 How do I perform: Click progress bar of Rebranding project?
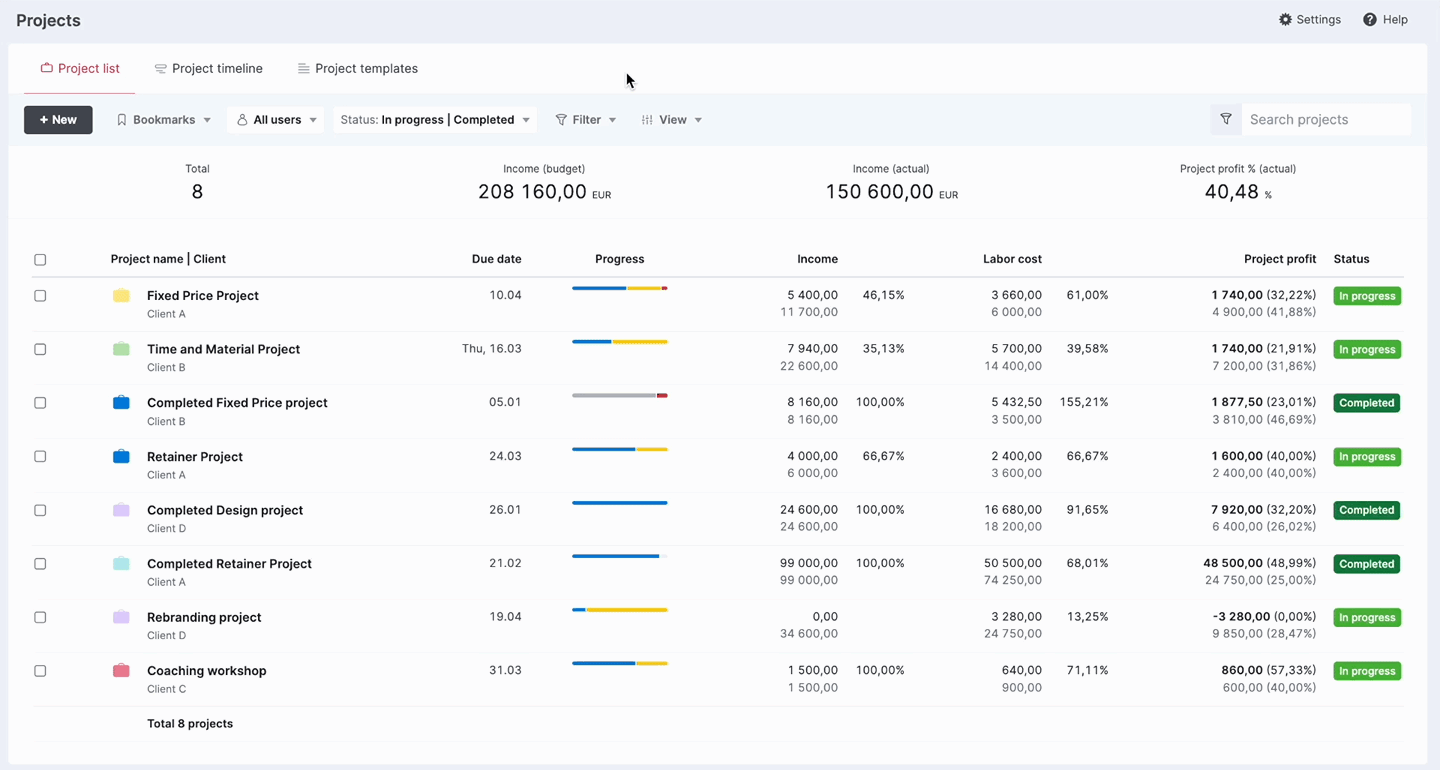[x=620, y=610]
